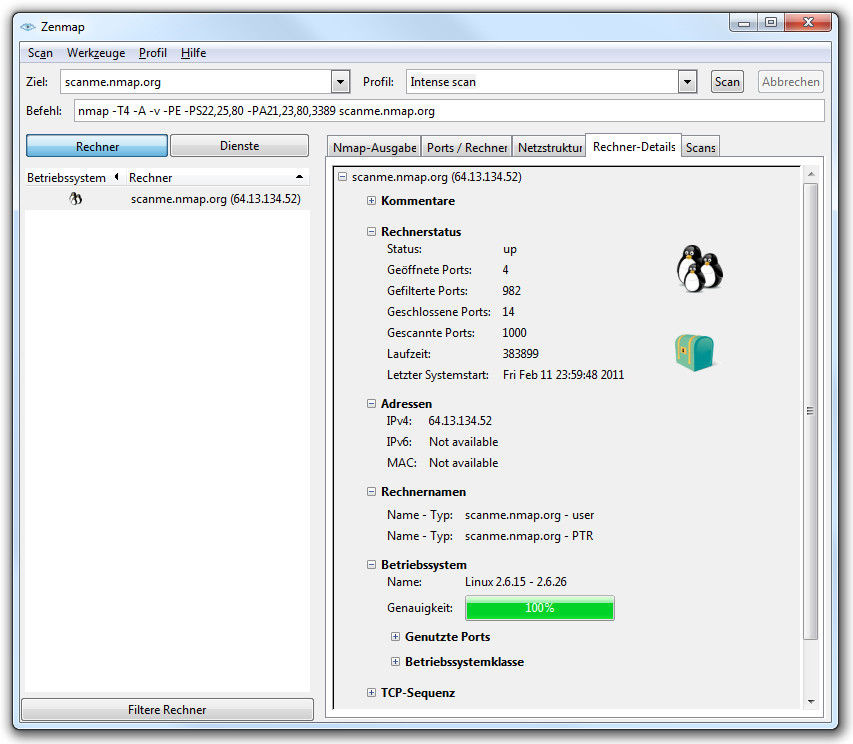This screenshot has width=853, height=744.
Task: Select the Dienste view button
Action: [239, 146]
